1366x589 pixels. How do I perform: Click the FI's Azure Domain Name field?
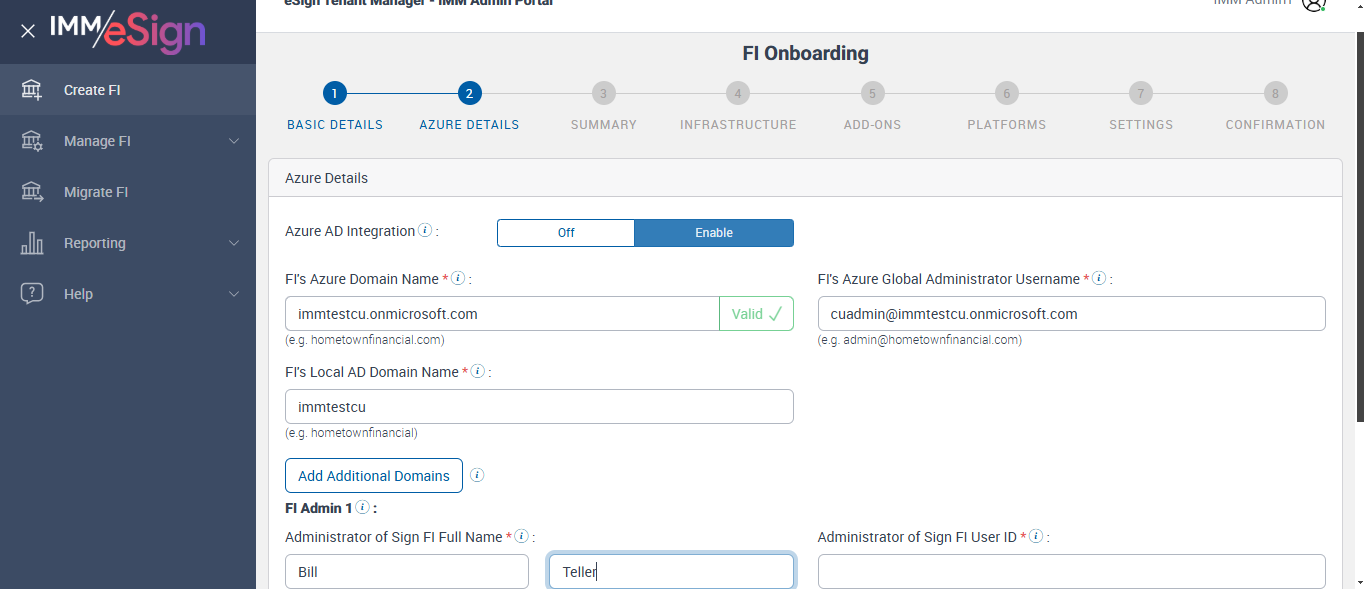(x=502, y=314)
